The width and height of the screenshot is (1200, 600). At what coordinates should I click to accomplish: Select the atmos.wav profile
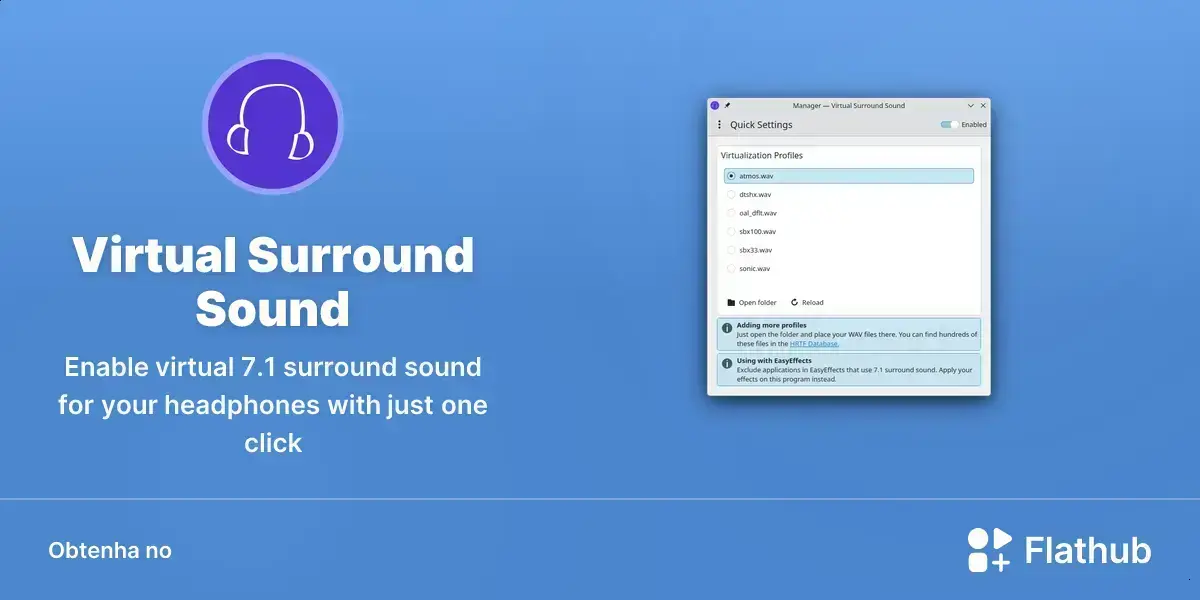click(849, 176)
